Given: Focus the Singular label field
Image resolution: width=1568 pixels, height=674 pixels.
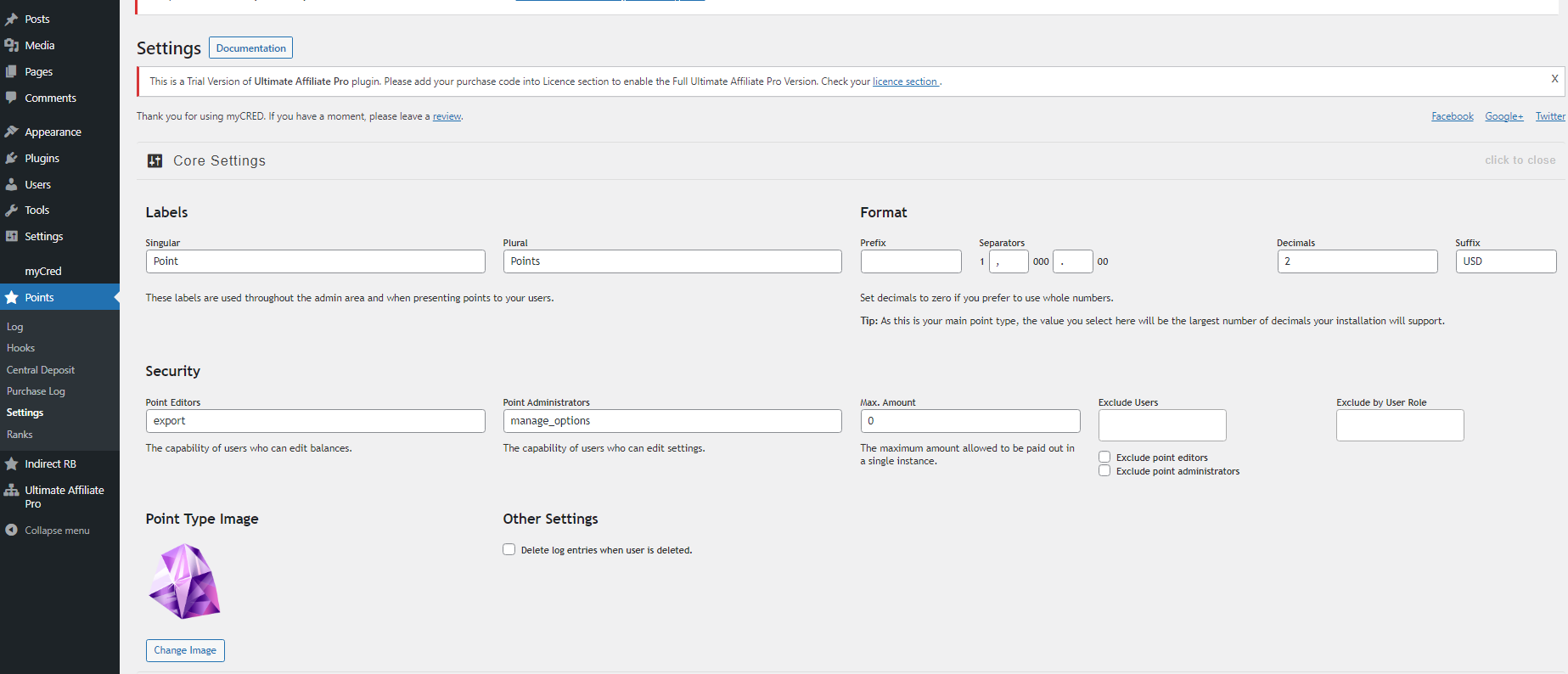Looking at the screenshot, I should tap(316, 261).
